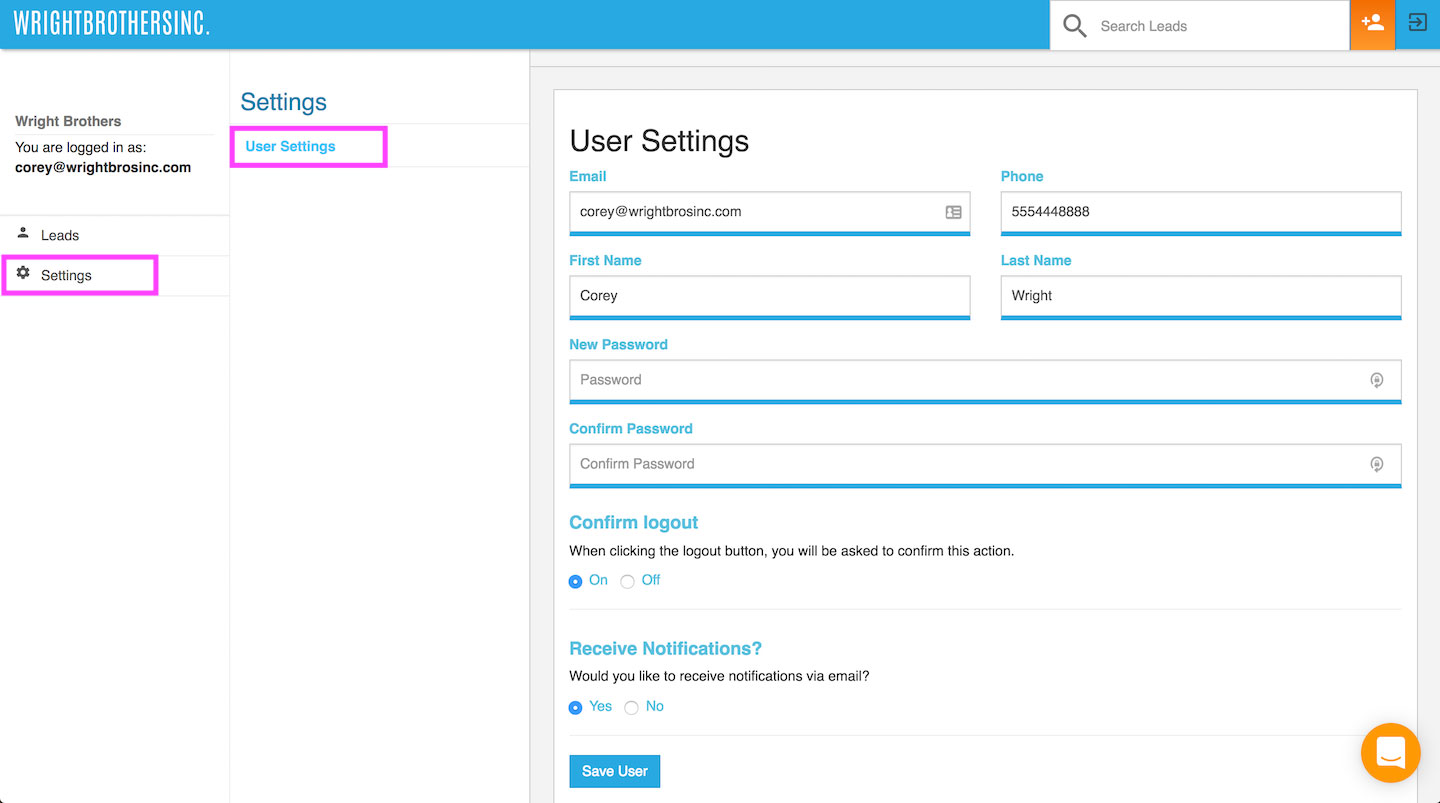Click the User Settings page heading
1440x803 pixels.
coord(659,141)
